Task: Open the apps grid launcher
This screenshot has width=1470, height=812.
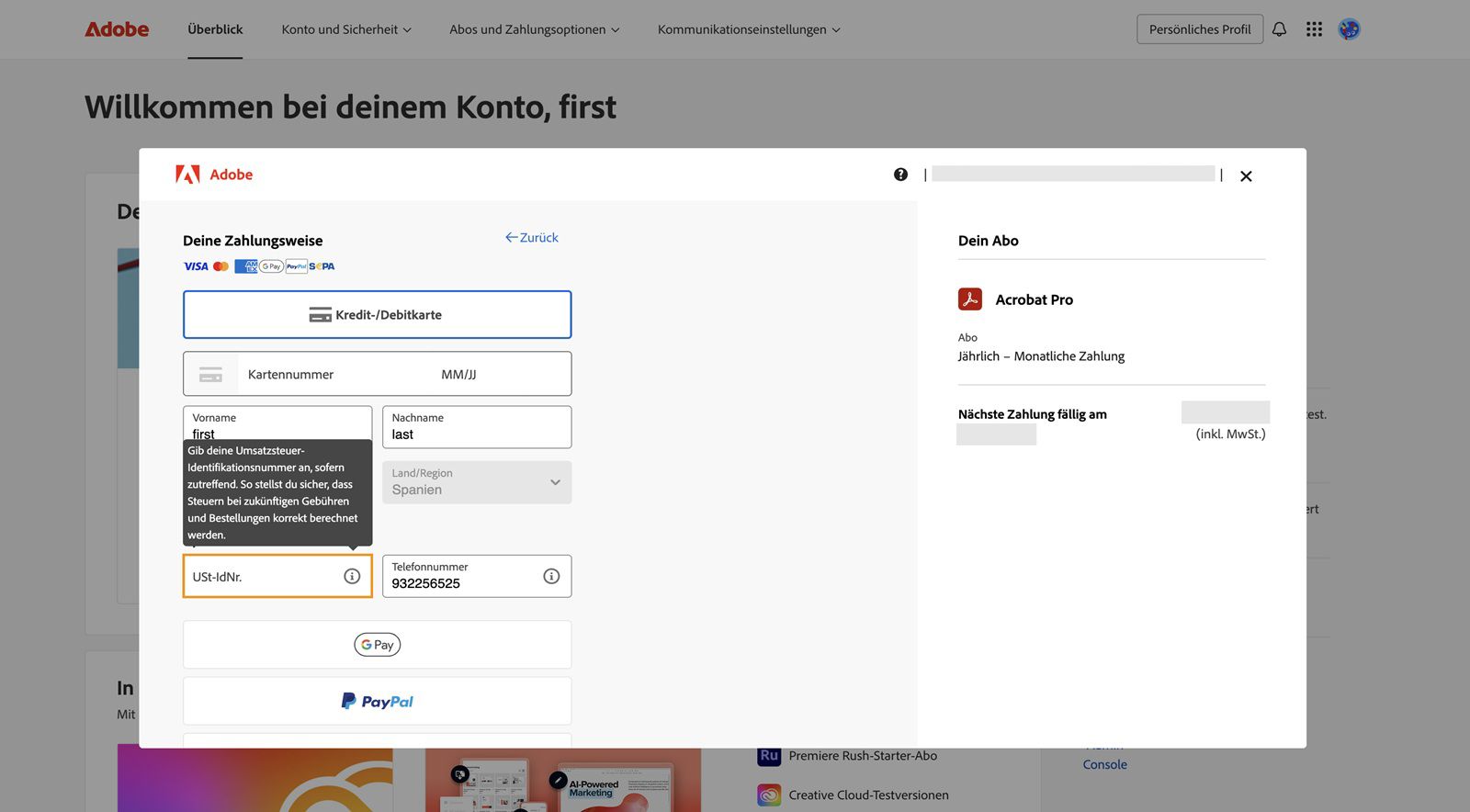Action: [1314, 29]
